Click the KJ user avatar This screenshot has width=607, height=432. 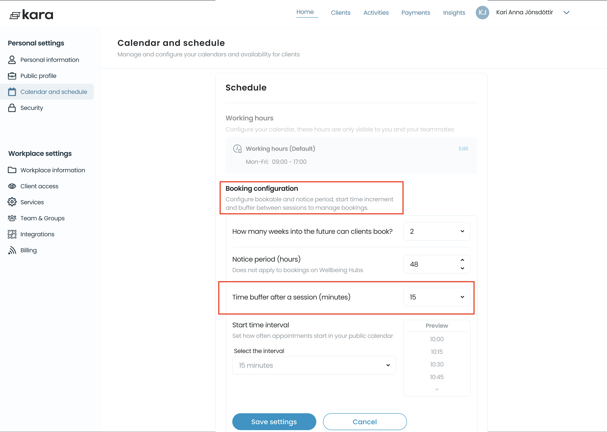pos(482,12)
